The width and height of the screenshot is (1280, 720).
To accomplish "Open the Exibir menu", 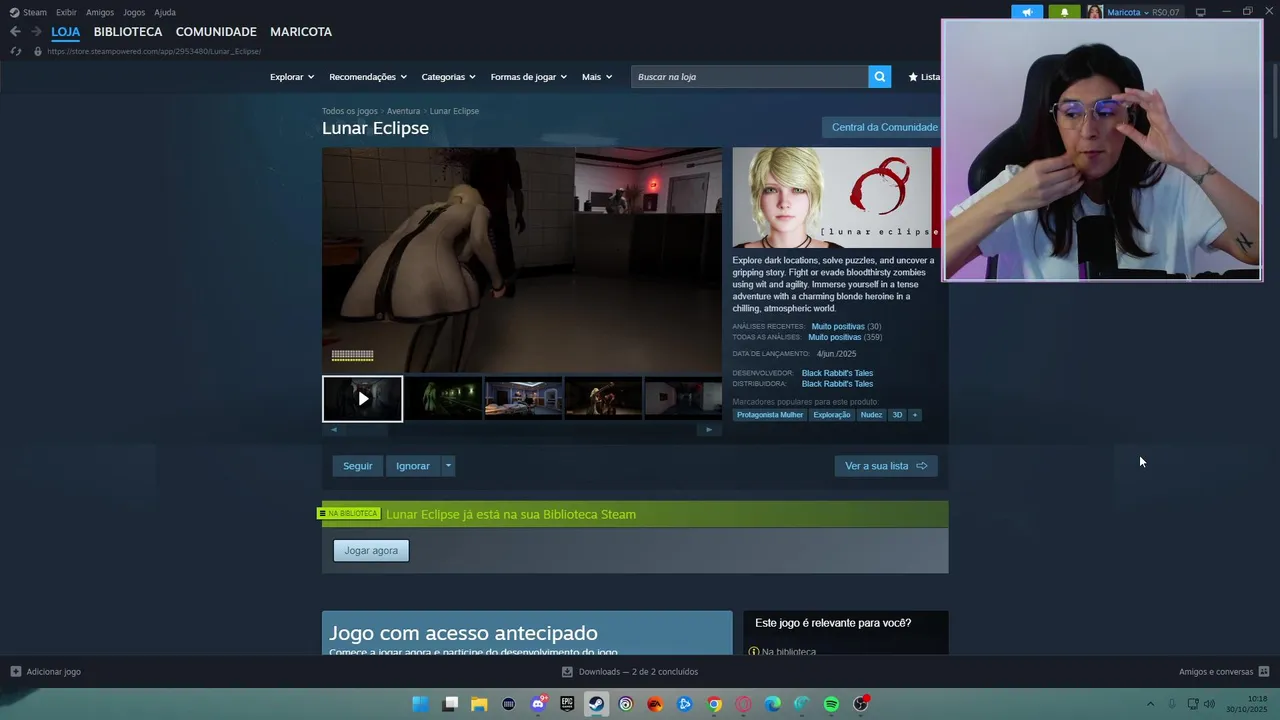I will click(66, 12).
